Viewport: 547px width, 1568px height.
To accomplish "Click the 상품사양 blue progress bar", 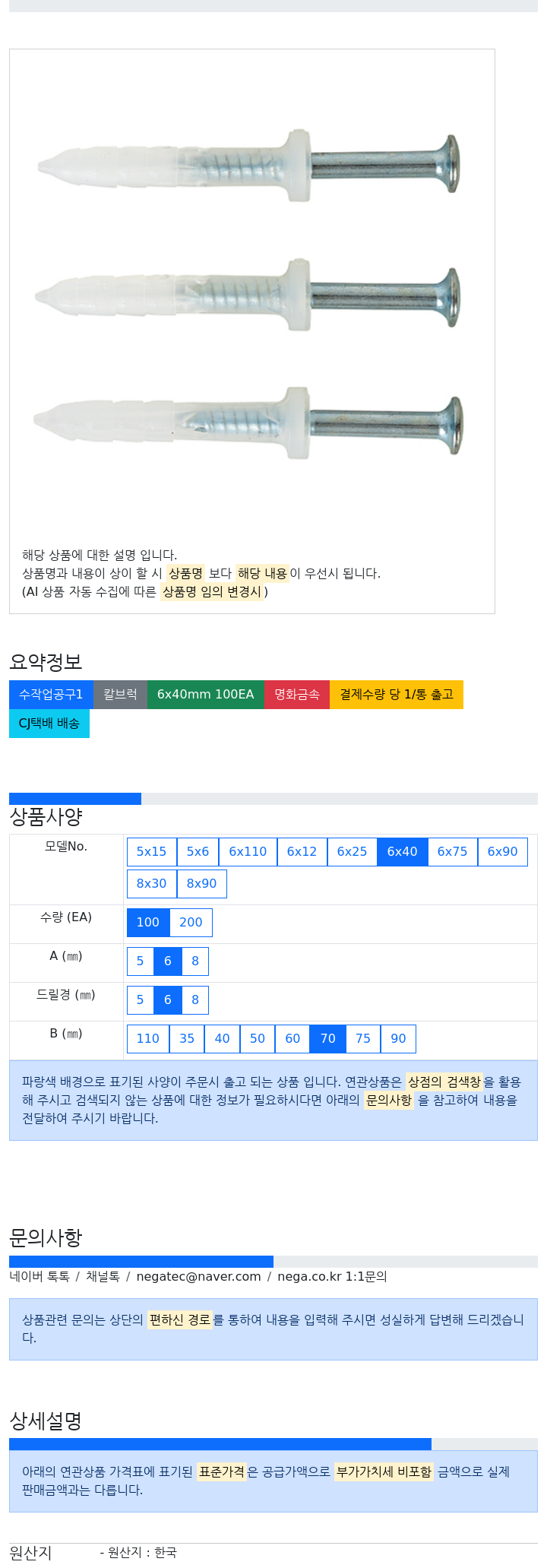I will 75,798.
